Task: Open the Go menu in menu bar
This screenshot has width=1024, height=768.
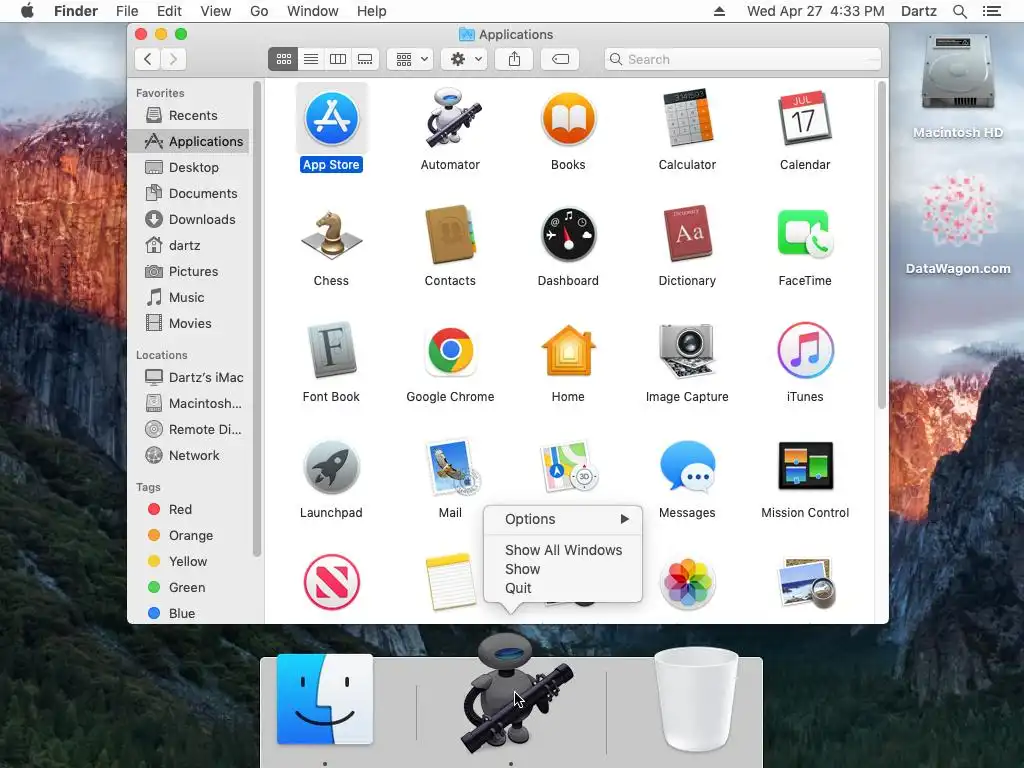Action: point(259,11)
